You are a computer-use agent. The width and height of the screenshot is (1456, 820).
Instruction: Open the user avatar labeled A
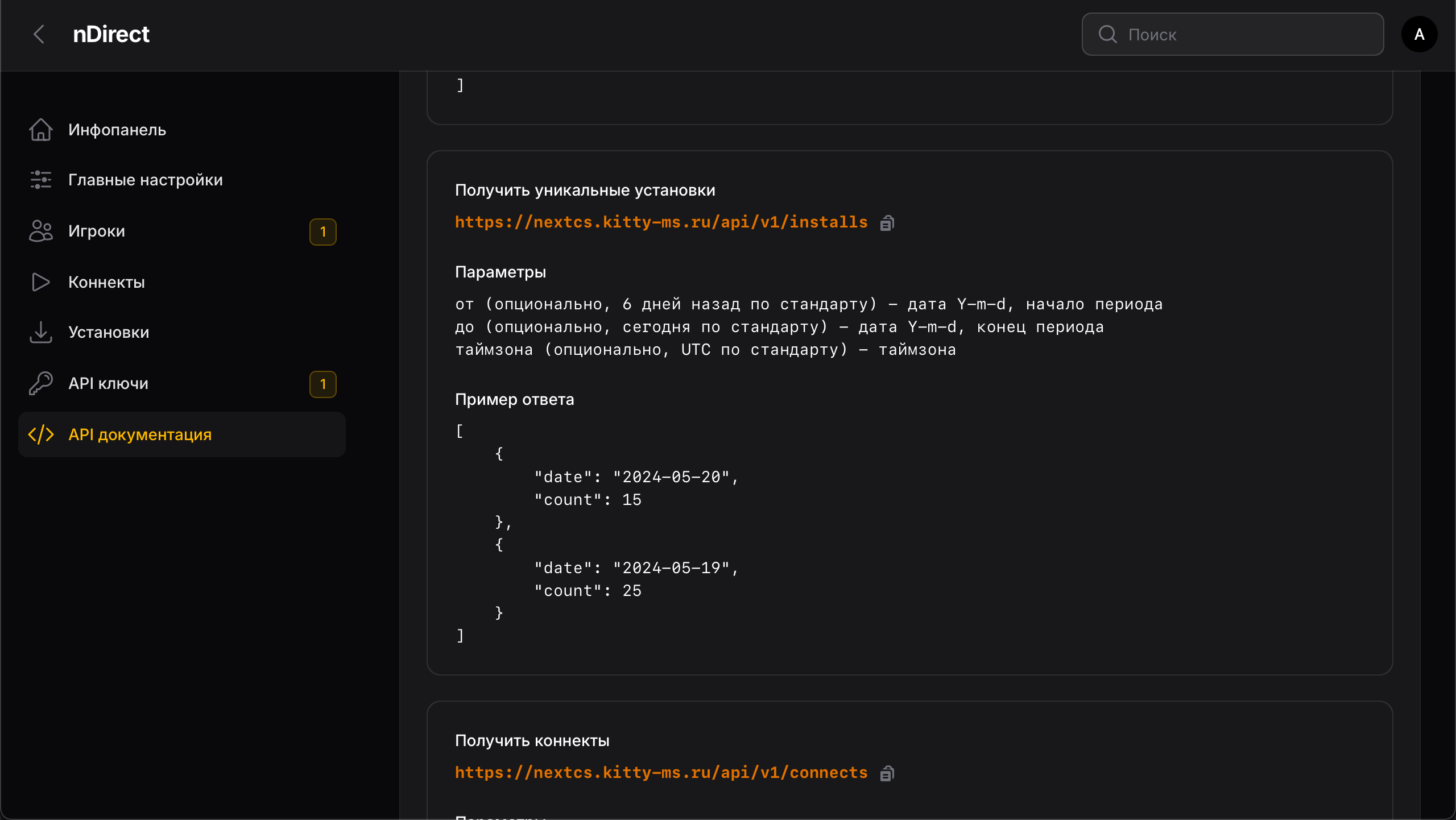pos(1419,34)
